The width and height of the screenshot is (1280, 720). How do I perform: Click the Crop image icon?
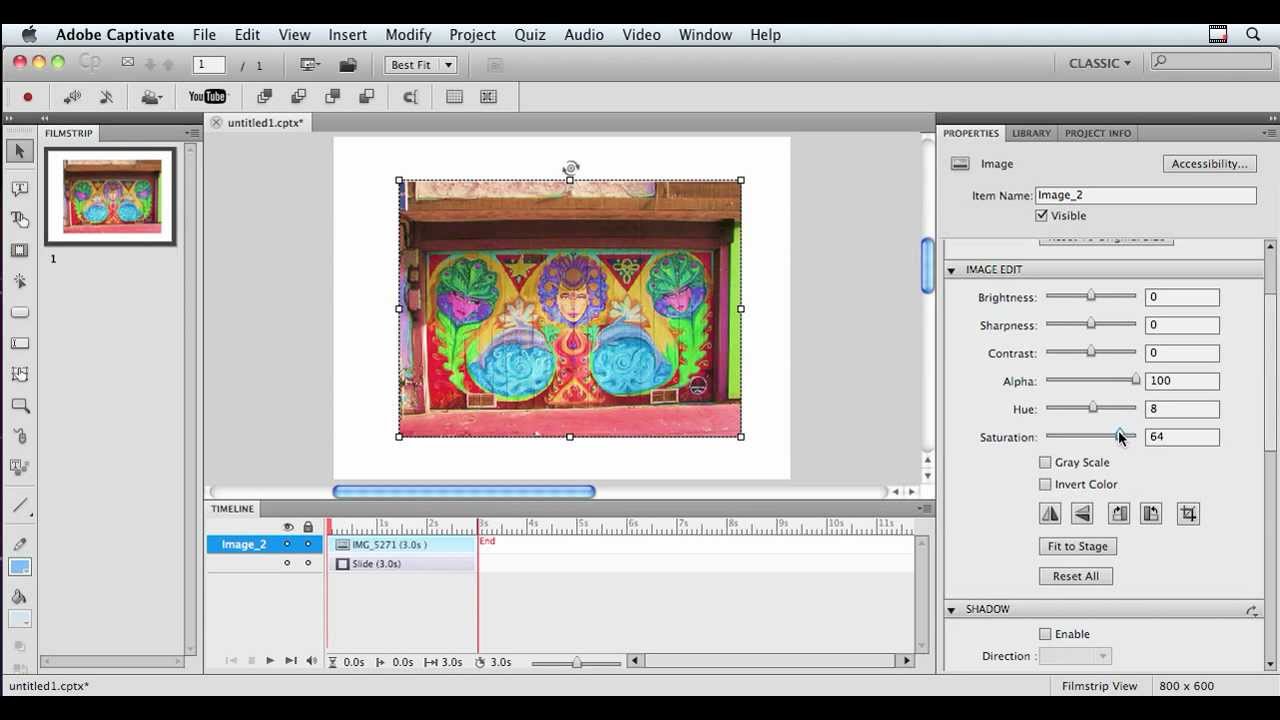[1188, 514]
